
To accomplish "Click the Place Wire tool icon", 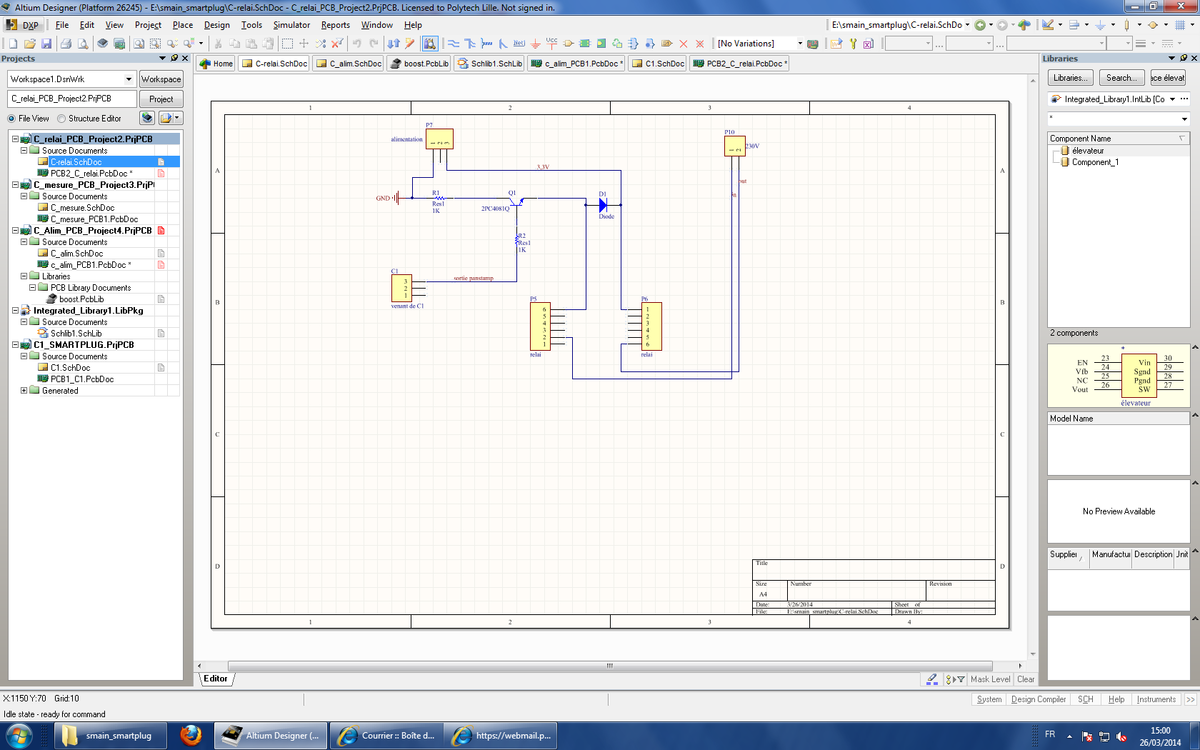I will (x=453, y=44).
